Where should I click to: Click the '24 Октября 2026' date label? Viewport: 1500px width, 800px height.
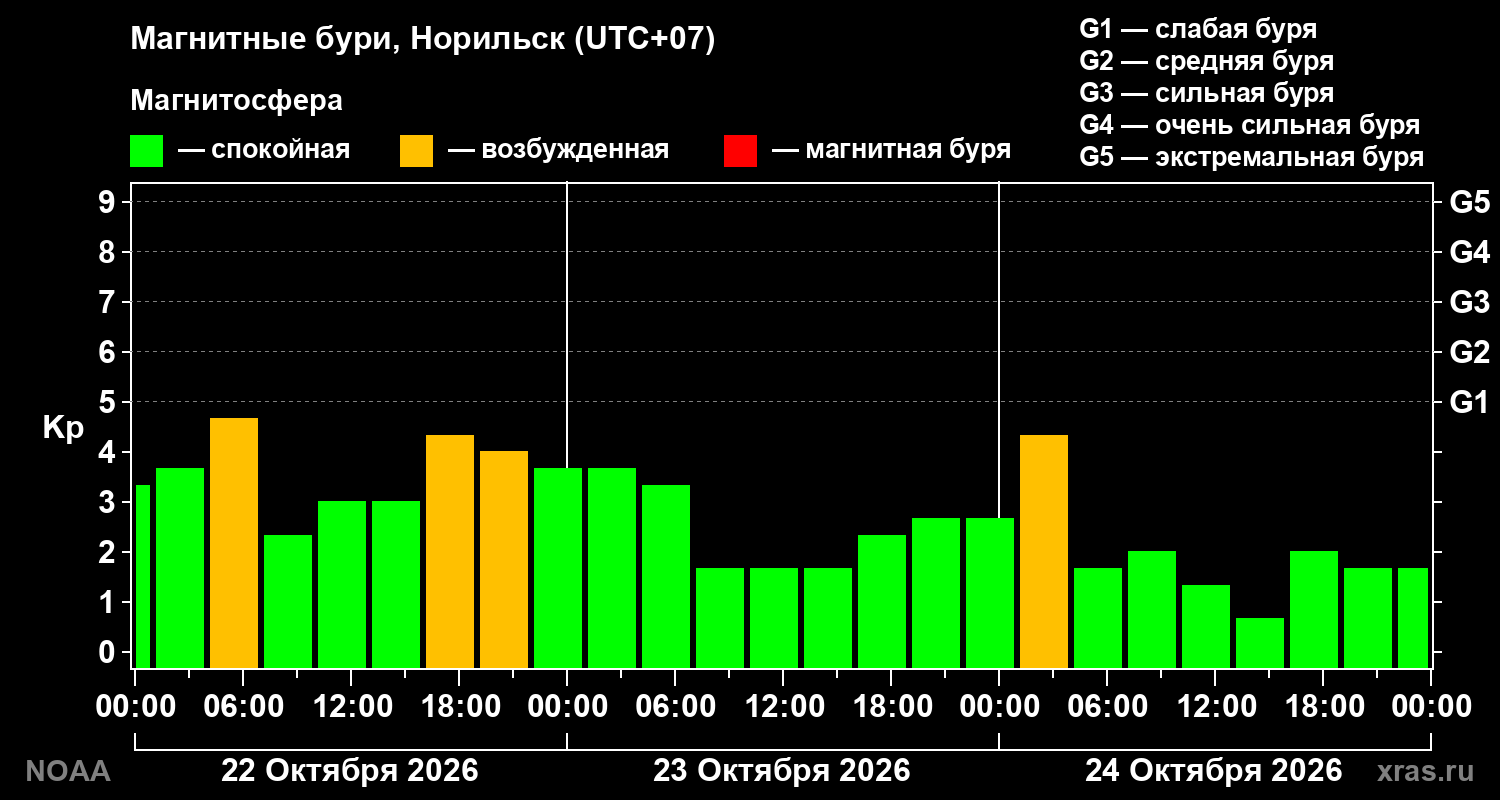pos(1214,771)
